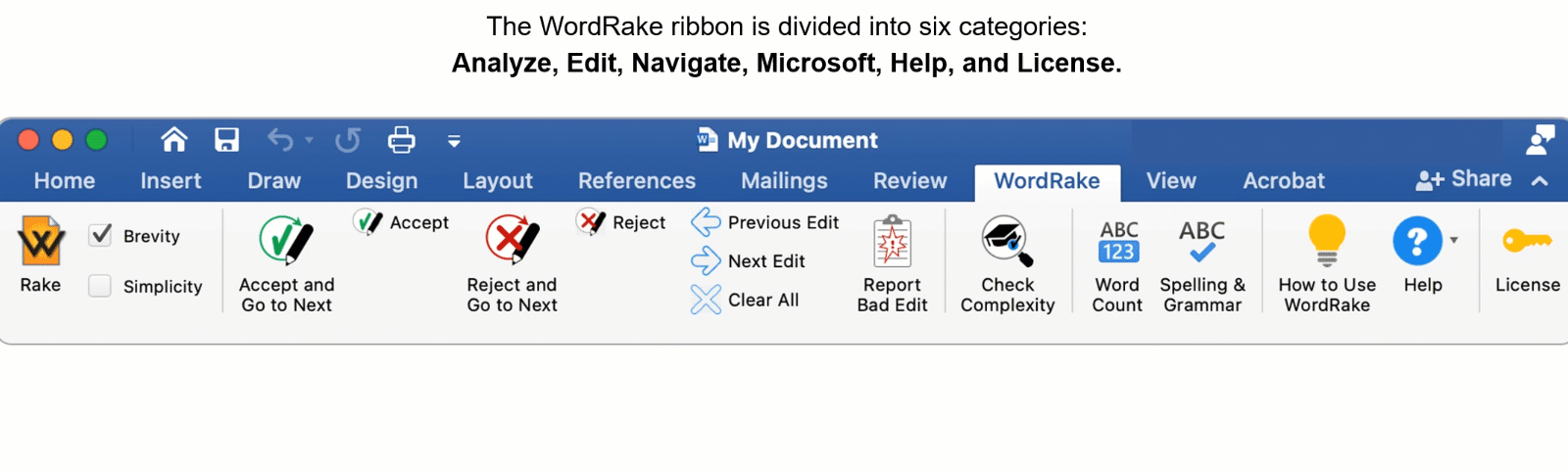Click the Home icon in title bar
This screenshot has height=470, width=1568.
[x=174, y=140]
